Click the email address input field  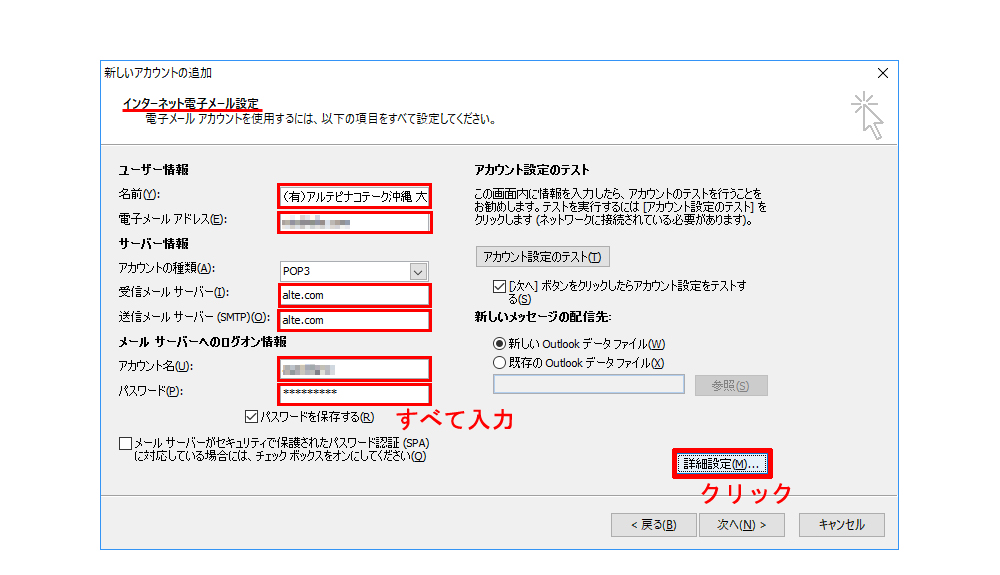point(355,221)
